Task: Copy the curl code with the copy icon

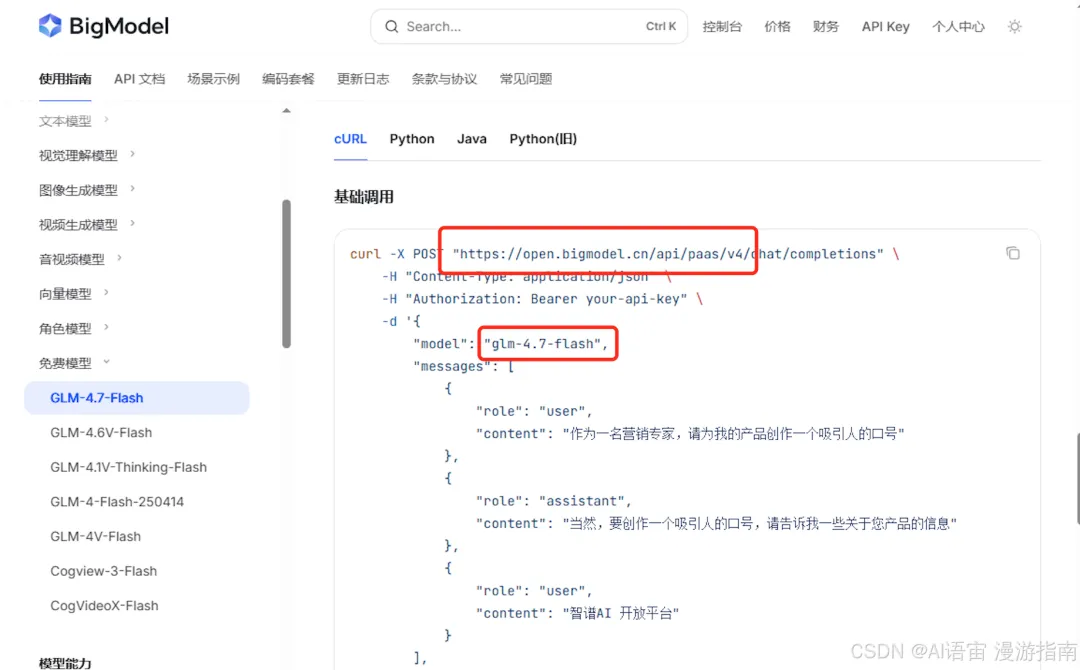Action: 1012,253
